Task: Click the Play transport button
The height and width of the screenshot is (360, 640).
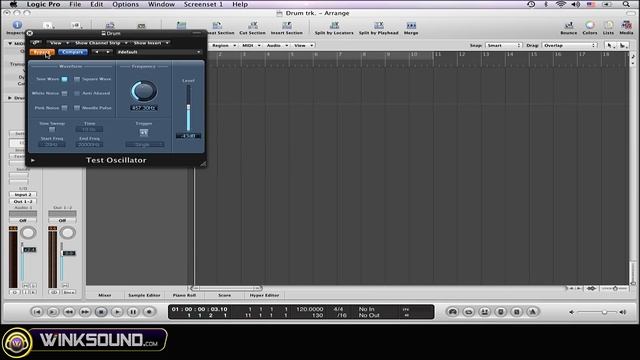Action: [x=117, y=312]
